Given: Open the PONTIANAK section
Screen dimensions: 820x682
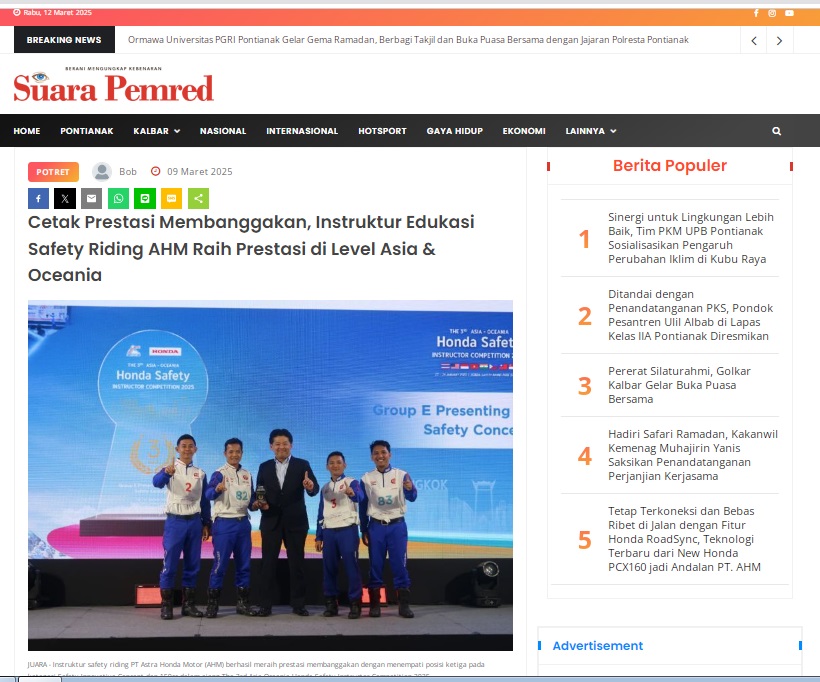Looking at the screenshot, I should (87, 131).
